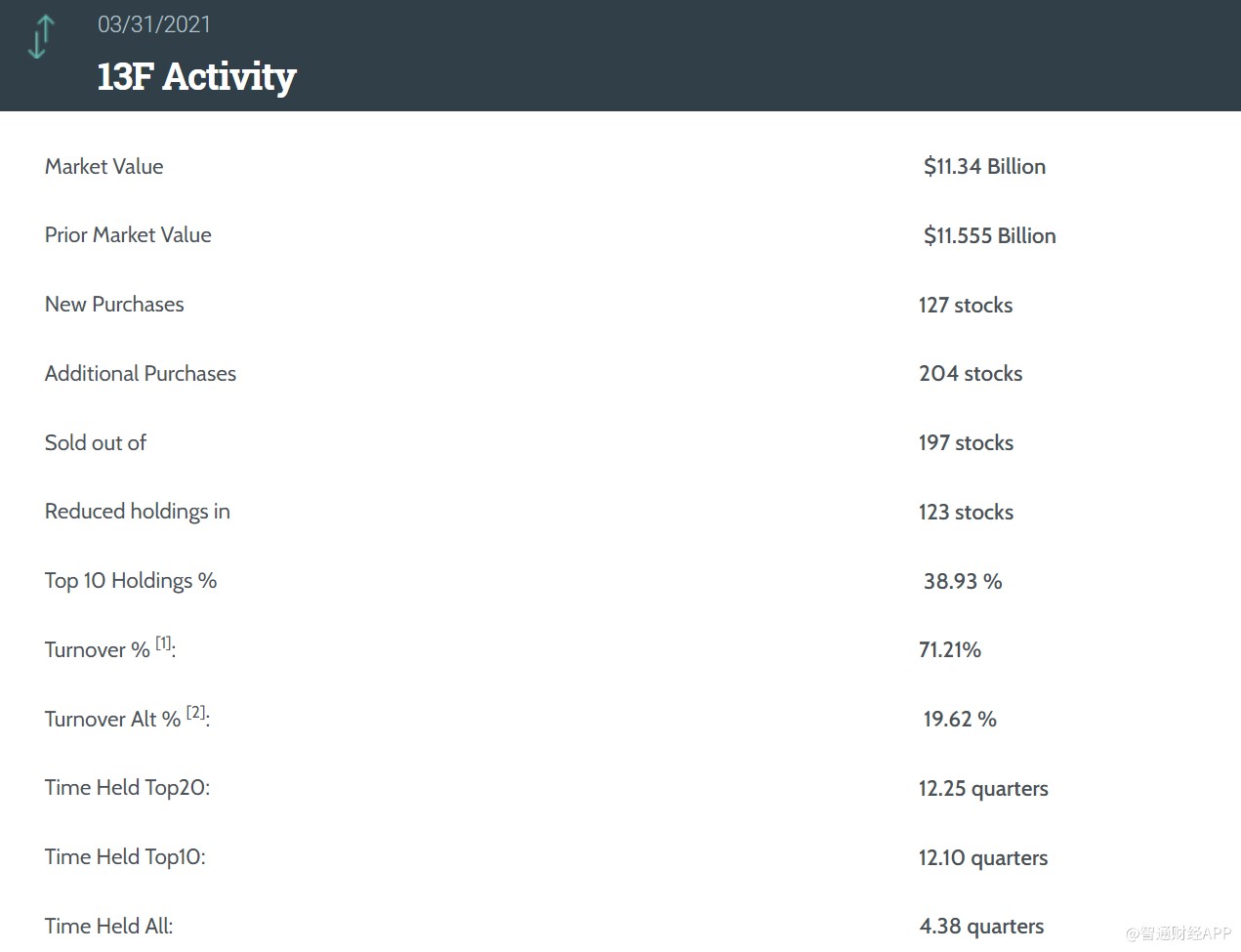Click the Sold out of label

click(96, 443)
